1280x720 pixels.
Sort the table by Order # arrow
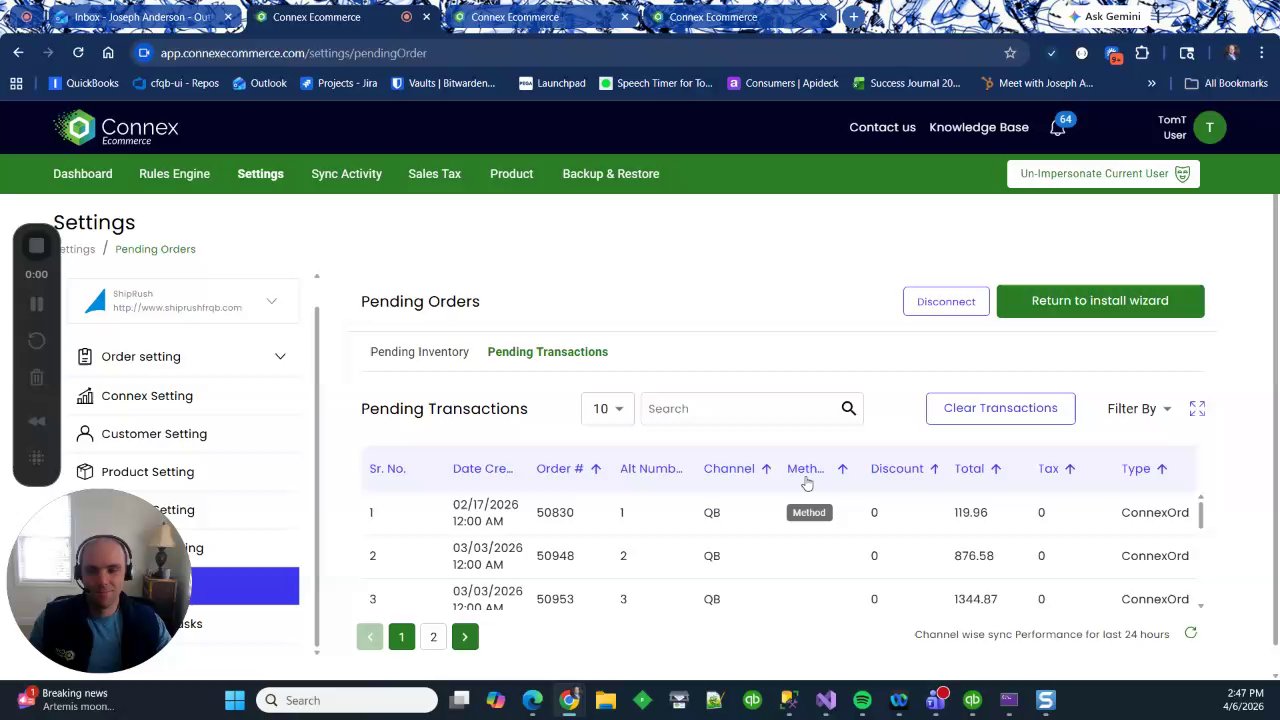[x=596, y=469]
